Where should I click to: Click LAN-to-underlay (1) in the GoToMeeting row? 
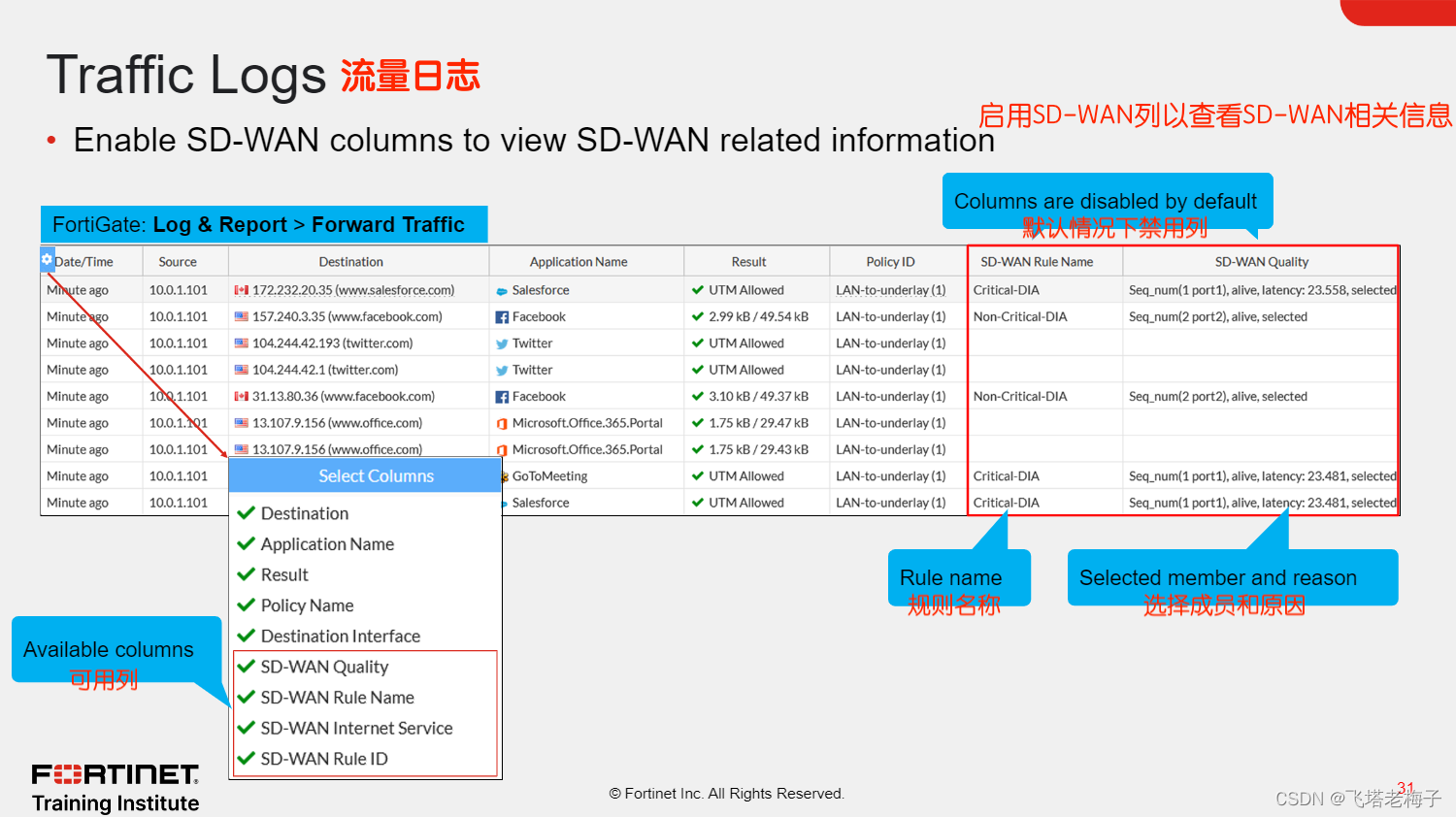(x=891, y=476)
